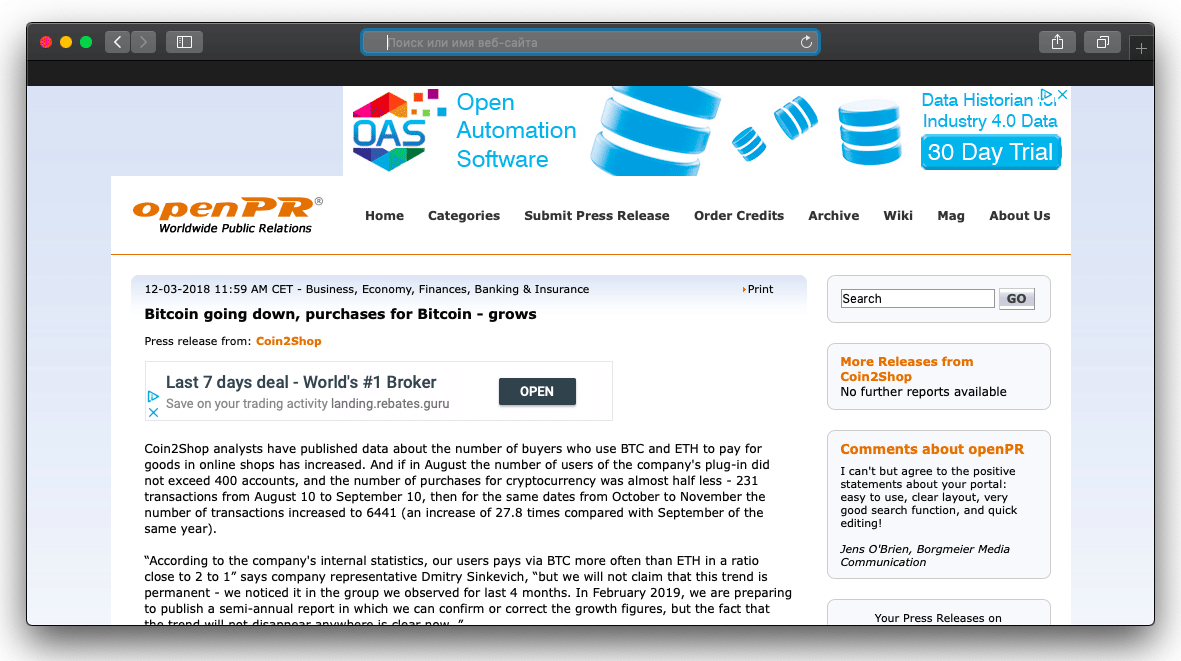The height and width of the screenshot is (661, 1181).
Task: Open the Mag menu item
Action: pyautogui.click(x=951, y=215)
